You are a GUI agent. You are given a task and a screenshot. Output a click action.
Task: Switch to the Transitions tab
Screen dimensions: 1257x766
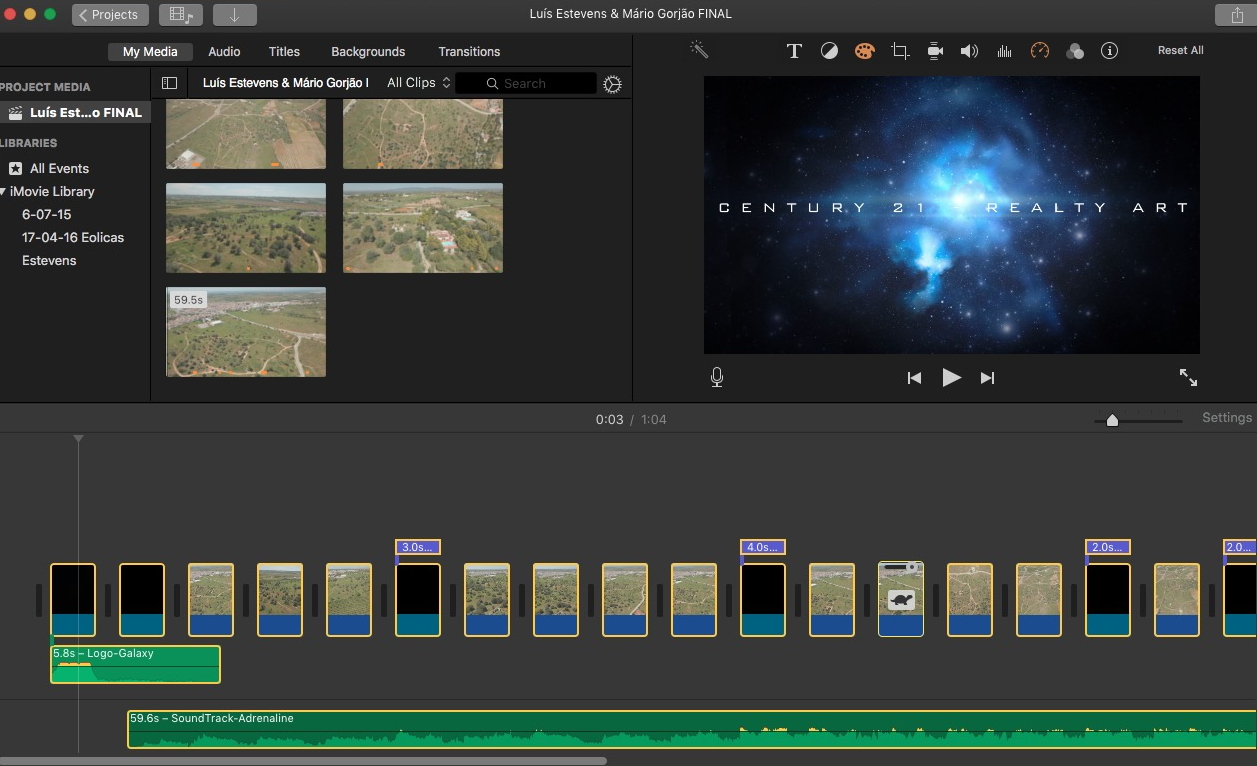(469, 51)
